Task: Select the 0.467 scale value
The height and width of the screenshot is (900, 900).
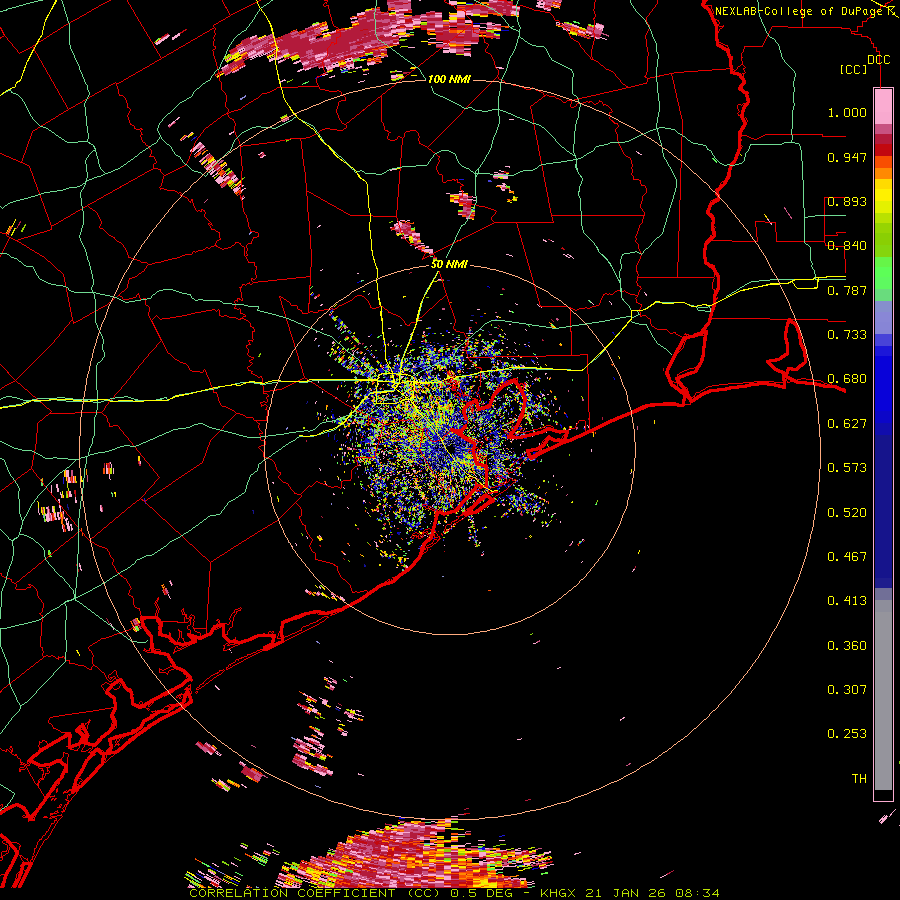Action: (847, 557)
